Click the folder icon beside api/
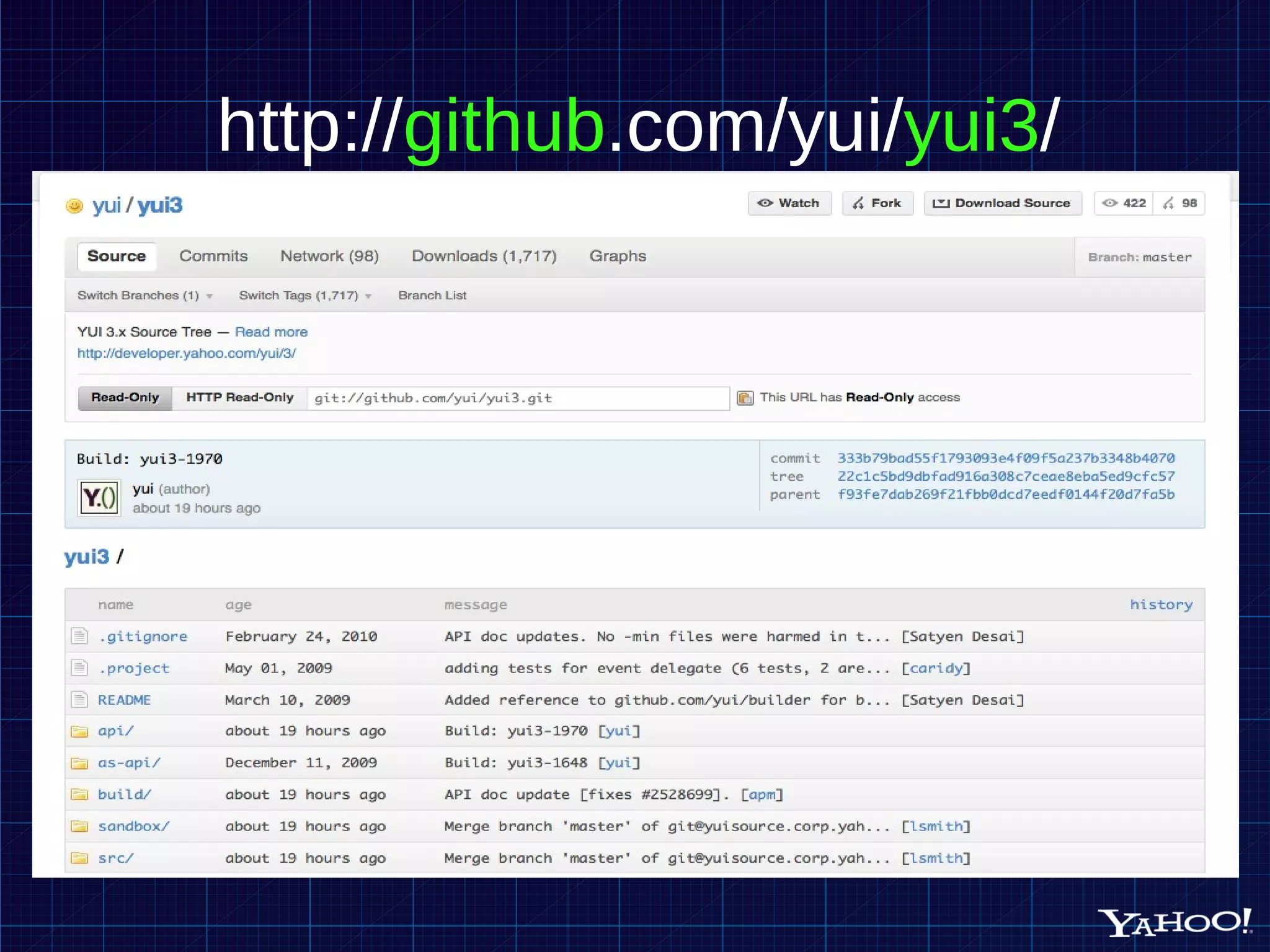This screenshot has width=1270, height=952. [79, 731]
